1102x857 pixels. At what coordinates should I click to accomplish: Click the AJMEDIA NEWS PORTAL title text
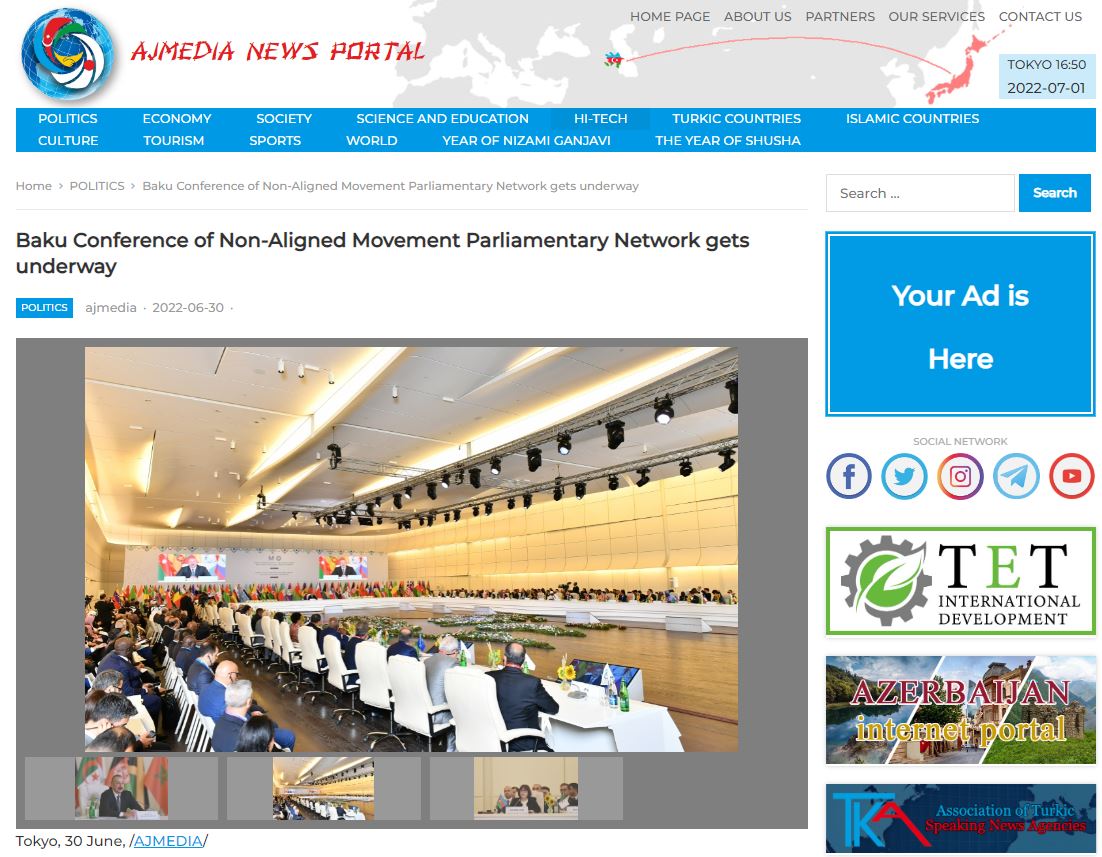278,51
